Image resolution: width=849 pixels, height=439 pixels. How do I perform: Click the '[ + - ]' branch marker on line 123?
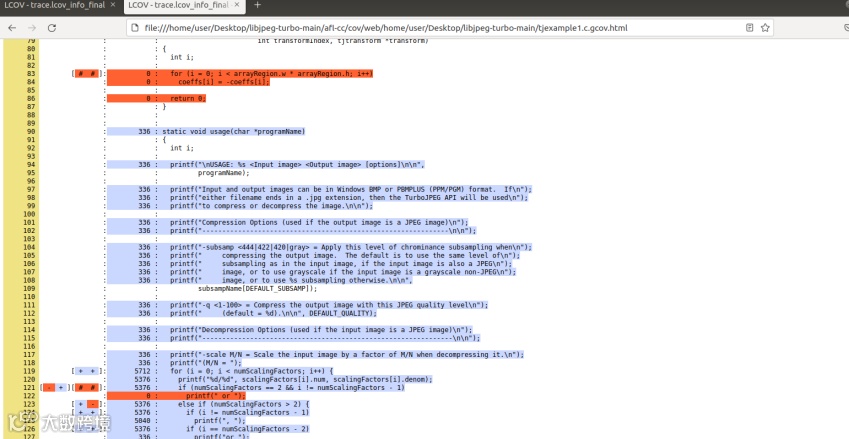[87, 404]
